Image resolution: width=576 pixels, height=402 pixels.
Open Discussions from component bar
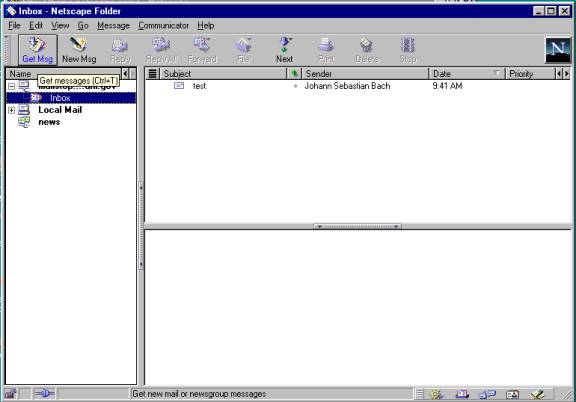click(487, 394)
